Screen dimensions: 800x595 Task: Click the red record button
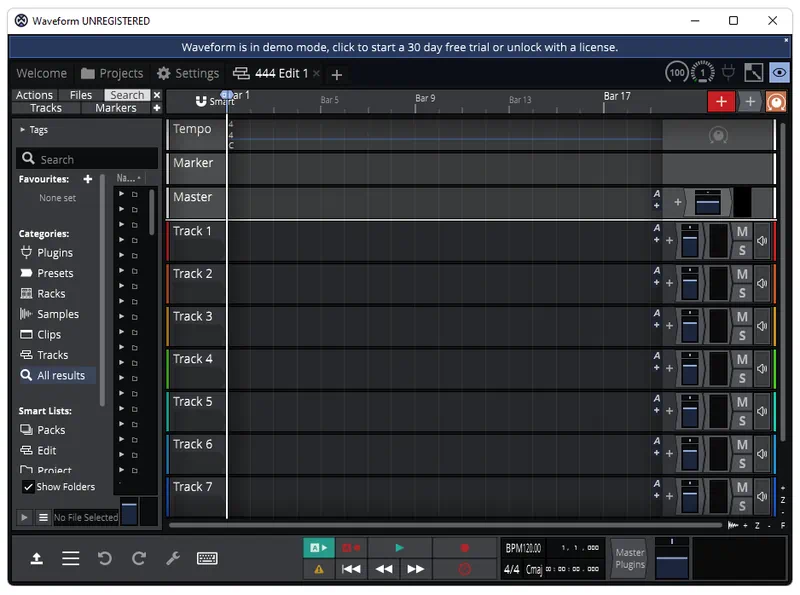[x=464, y=548]
